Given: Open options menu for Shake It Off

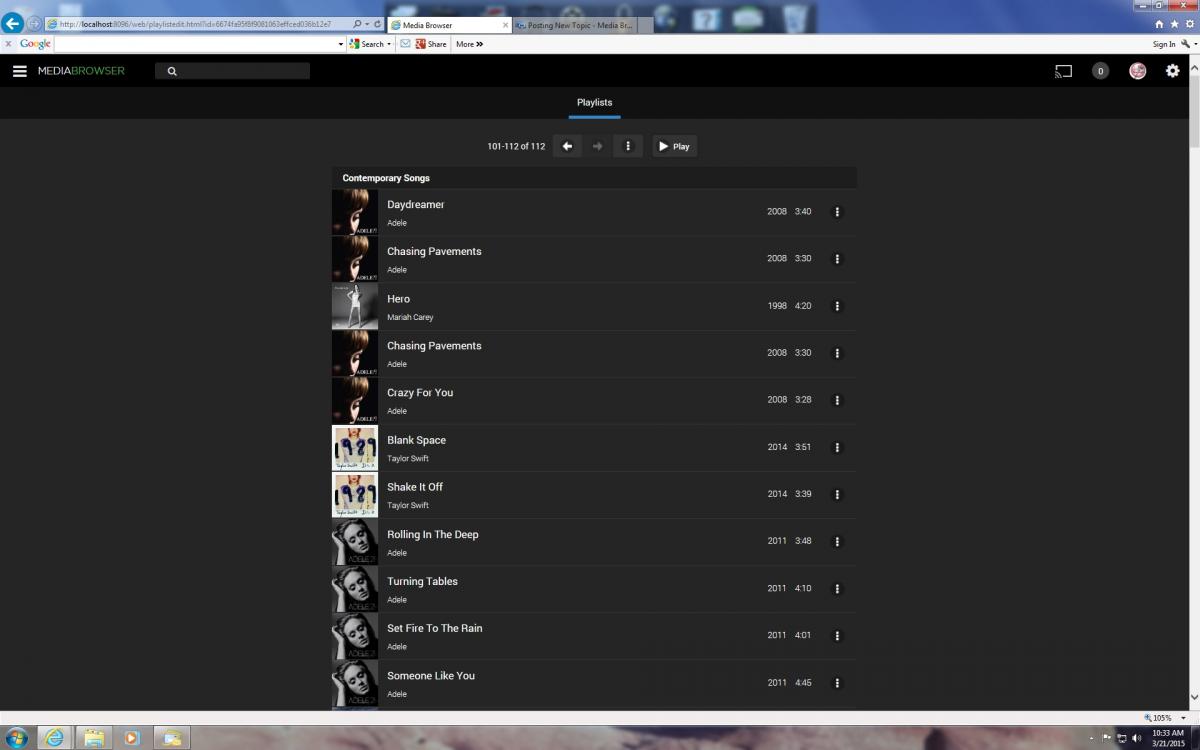Looking at the screenshot, I should coord(838,494).
